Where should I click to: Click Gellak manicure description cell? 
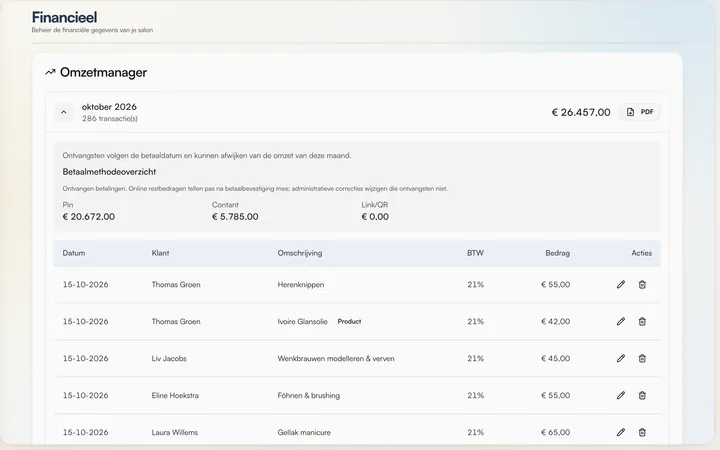tap(304, 432)
